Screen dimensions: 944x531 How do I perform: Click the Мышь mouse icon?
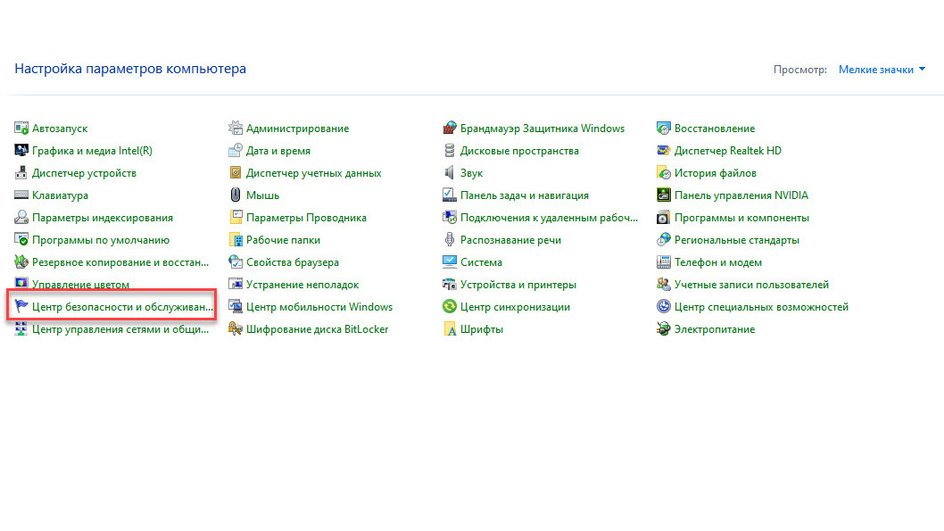tap(235, 195)
